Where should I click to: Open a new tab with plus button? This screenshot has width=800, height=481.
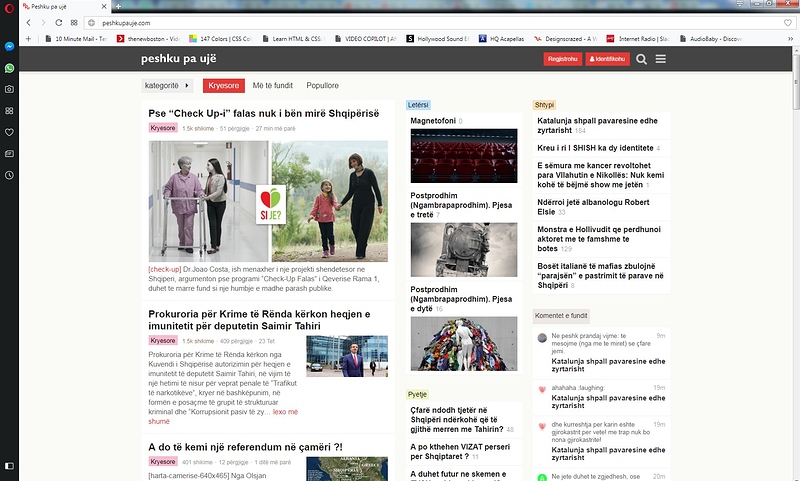click(x=118, y=7)
